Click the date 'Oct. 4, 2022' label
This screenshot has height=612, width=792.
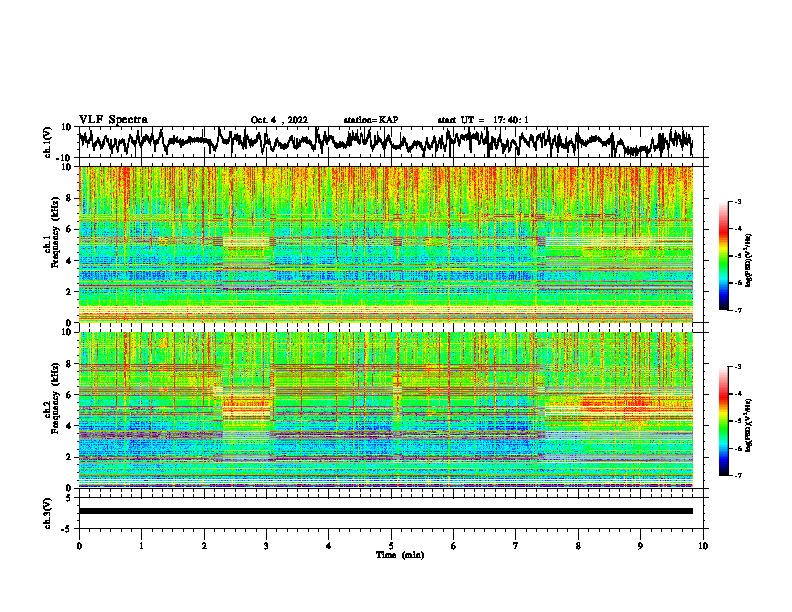point(279,120)
